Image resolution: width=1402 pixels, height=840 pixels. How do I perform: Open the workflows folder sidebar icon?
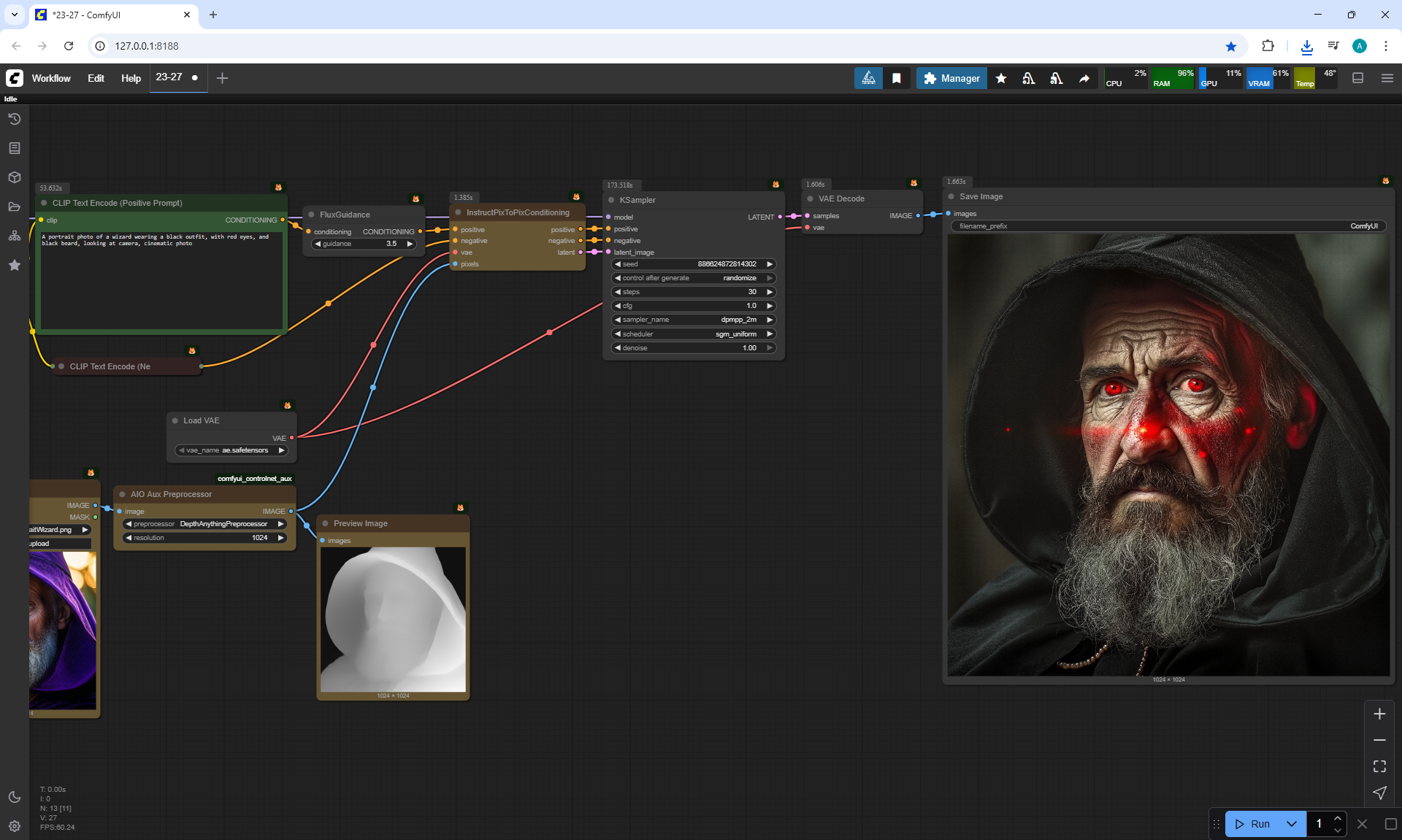(14, 207)
